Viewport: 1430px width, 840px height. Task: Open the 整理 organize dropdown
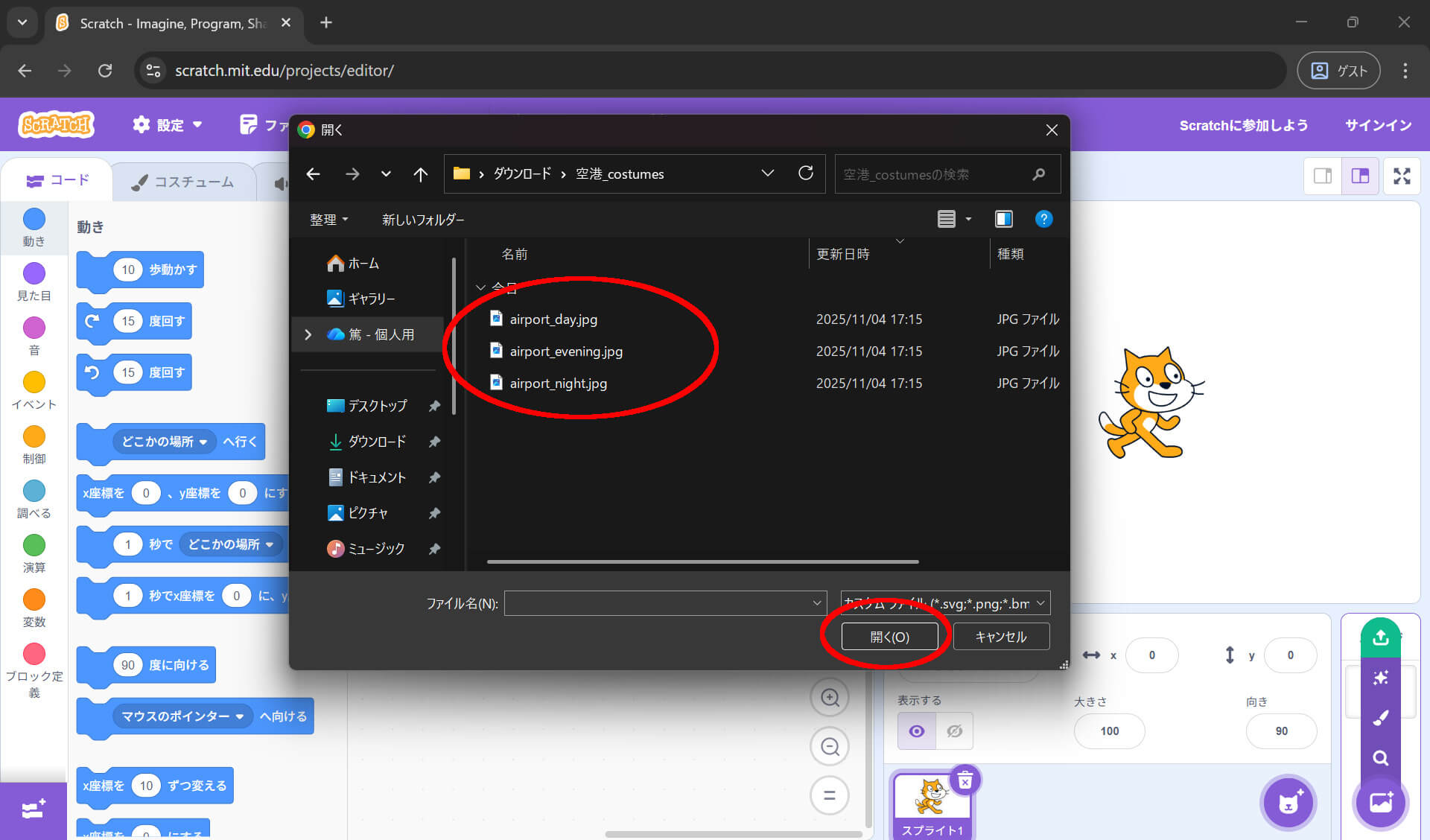(x=328, y=220)
